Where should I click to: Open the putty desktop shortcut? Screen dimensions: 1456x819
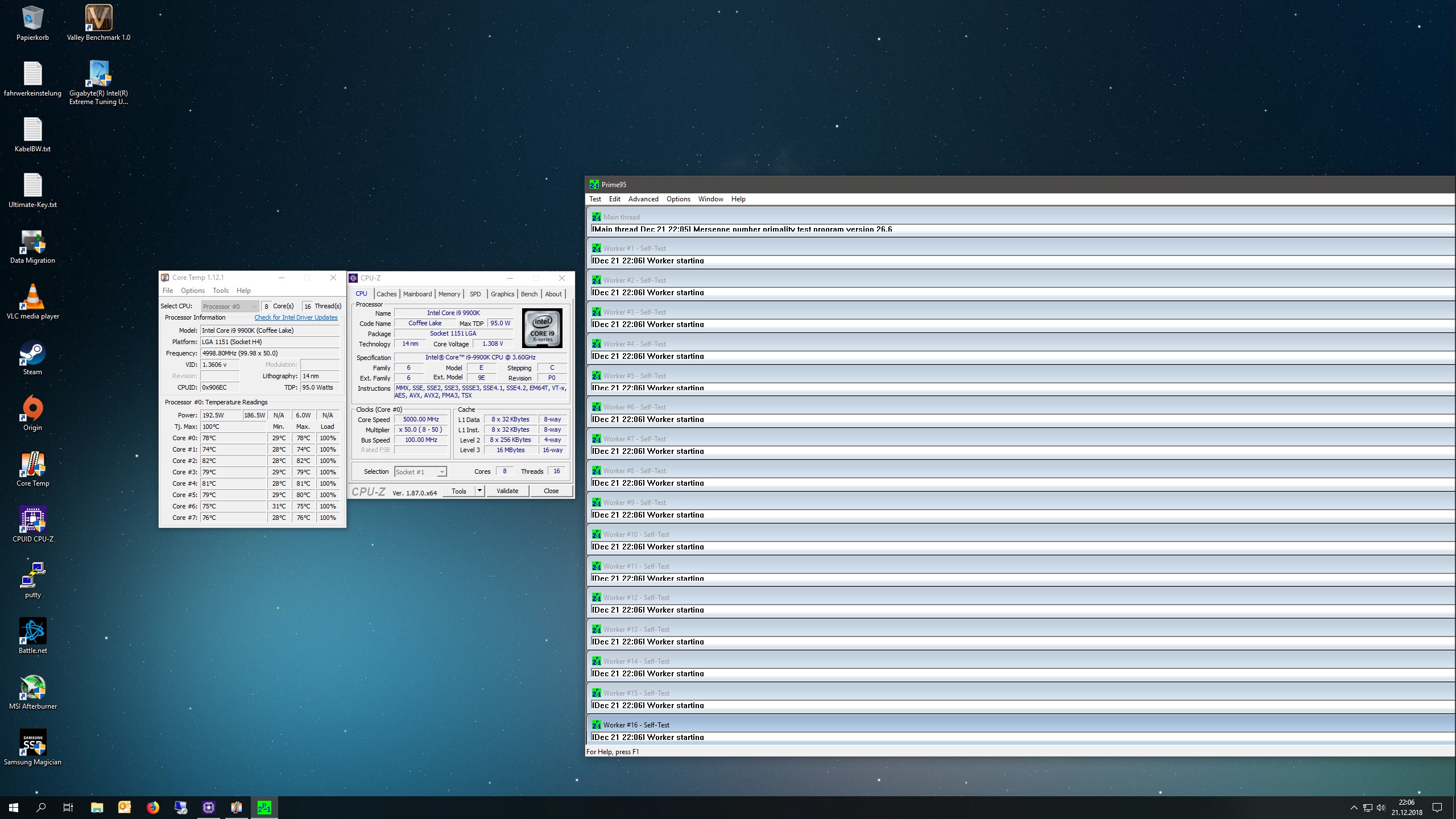click(x=33, y=576)
